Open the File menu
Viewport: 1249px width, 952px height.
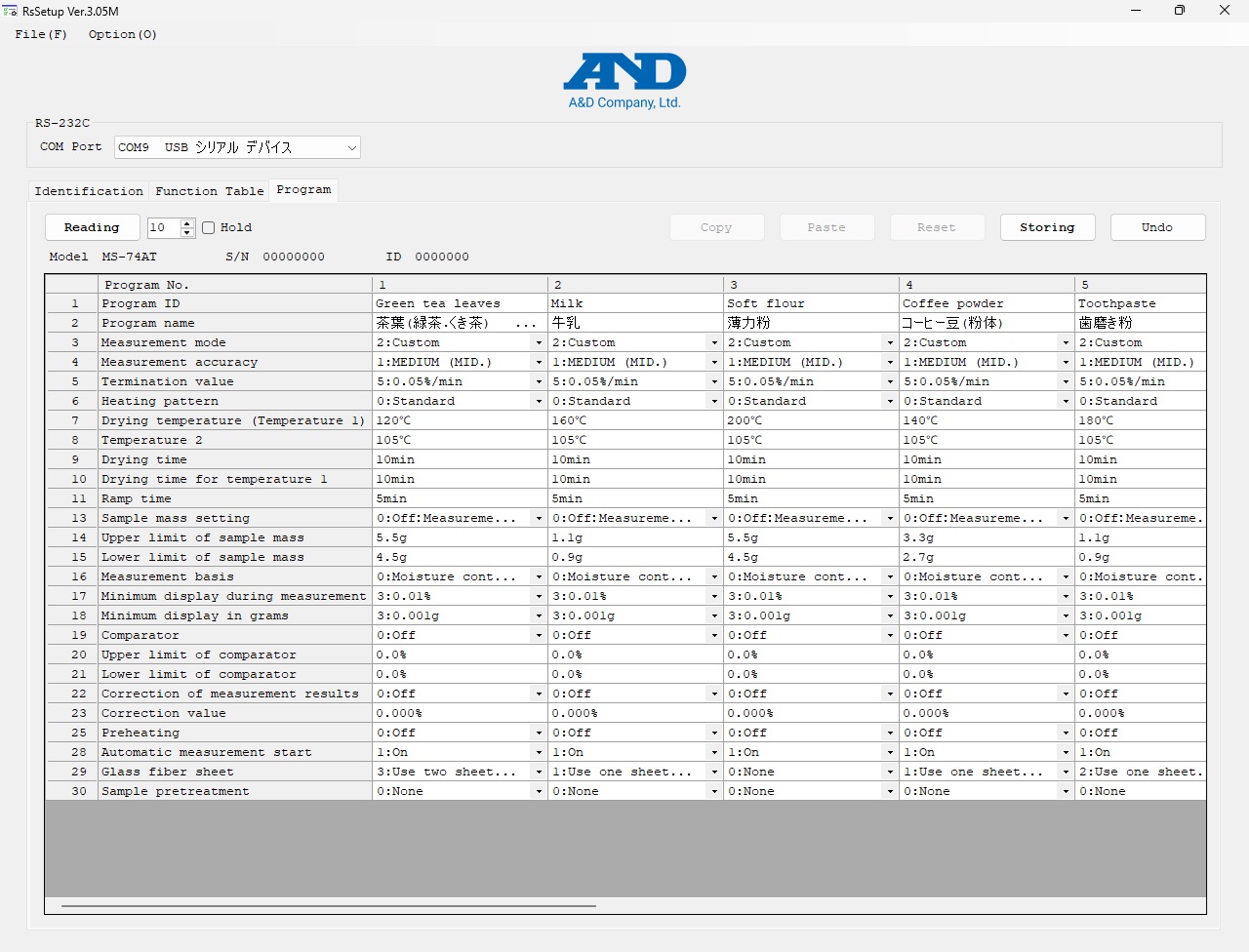coord(41,34)
